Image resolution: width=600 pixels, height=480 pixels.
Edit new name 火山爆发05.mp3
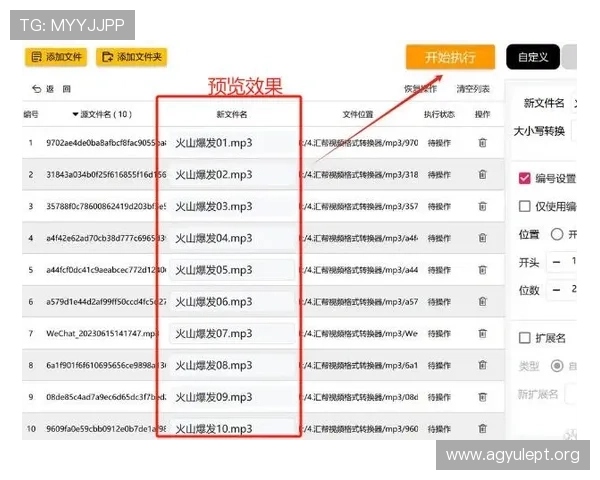(232, 270)
